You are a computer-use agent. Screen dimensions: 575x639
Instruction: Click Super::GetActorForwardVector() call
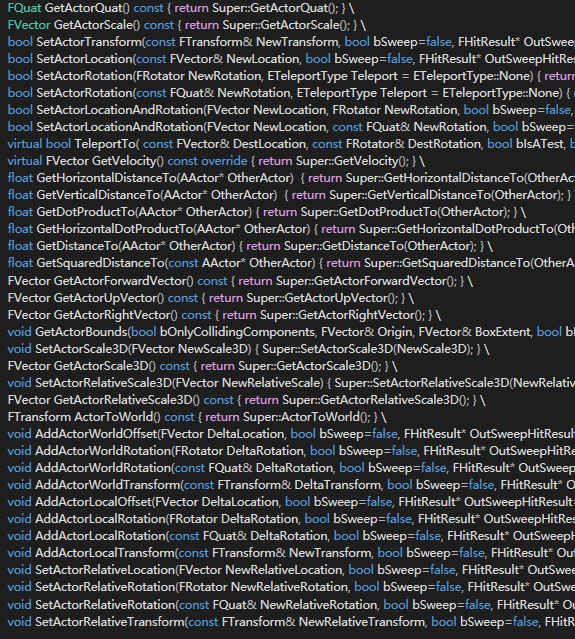[366, 281]
